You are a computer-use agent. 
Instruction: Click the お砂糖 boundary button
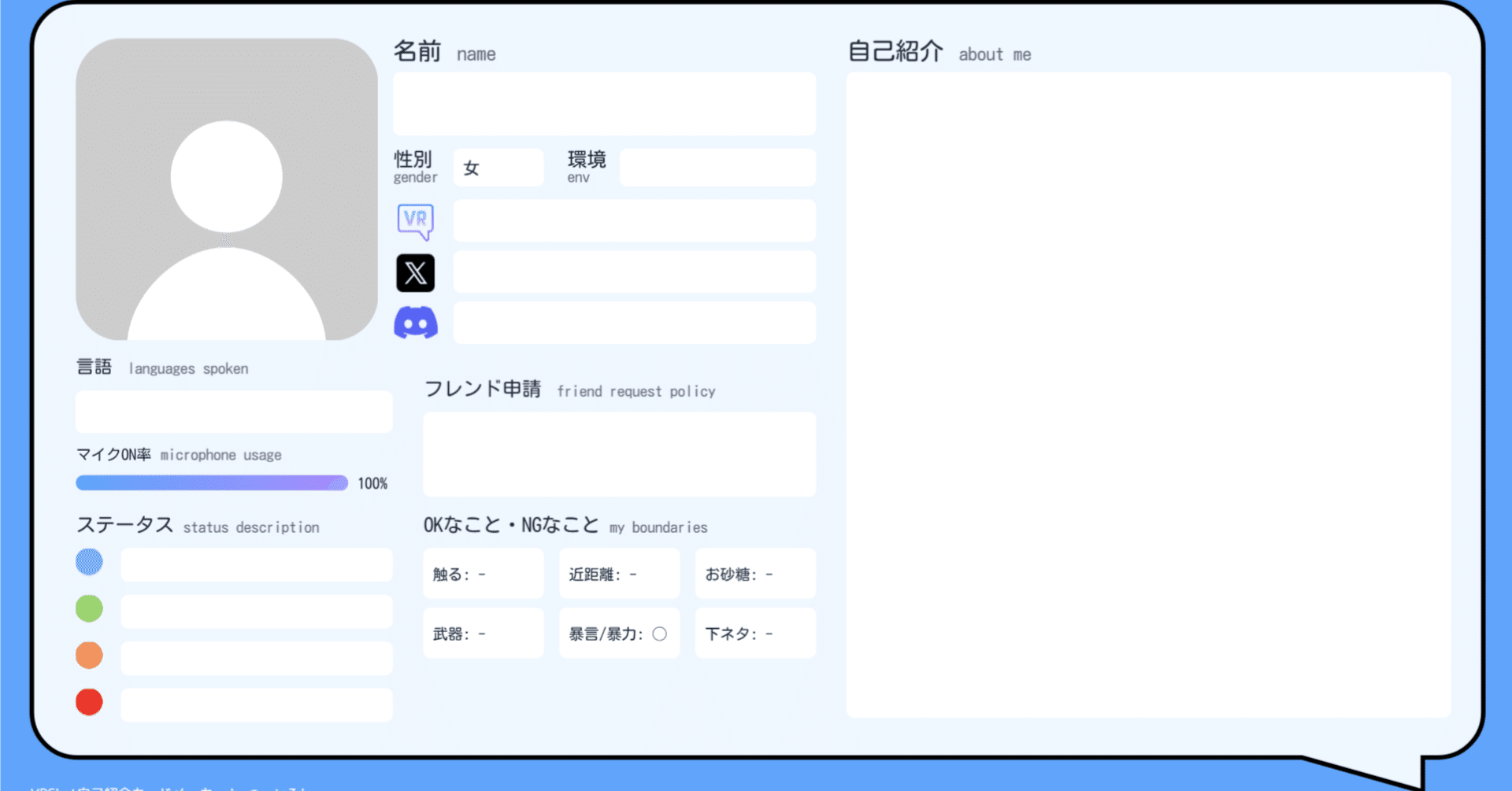coord(754,574)
